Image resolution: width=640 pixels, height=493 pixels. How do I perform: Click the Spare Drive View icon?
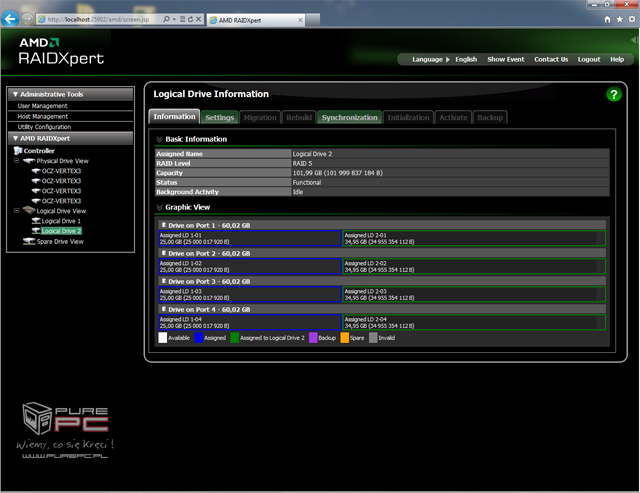[x=29, y=241]
